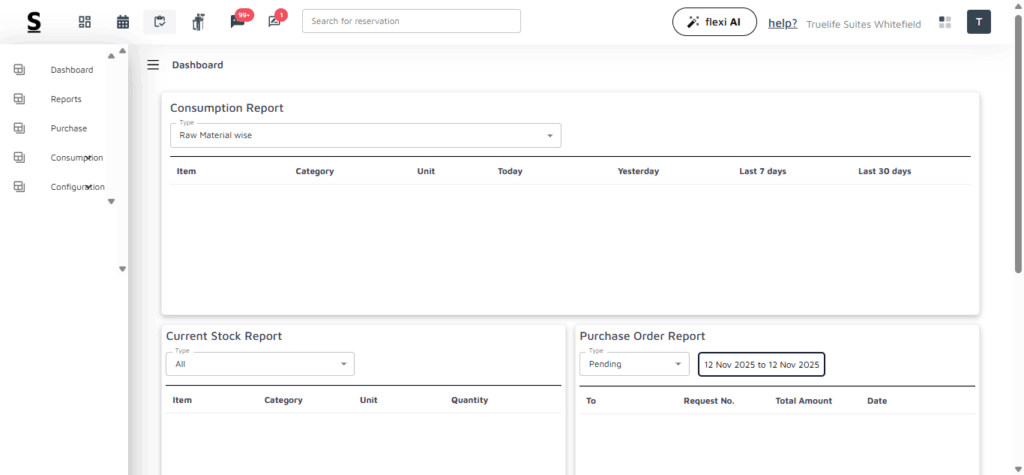Screen dimensions: 1024x475
Task: Open the Consumption Report Type dropdown
Action: pos(365,135)
